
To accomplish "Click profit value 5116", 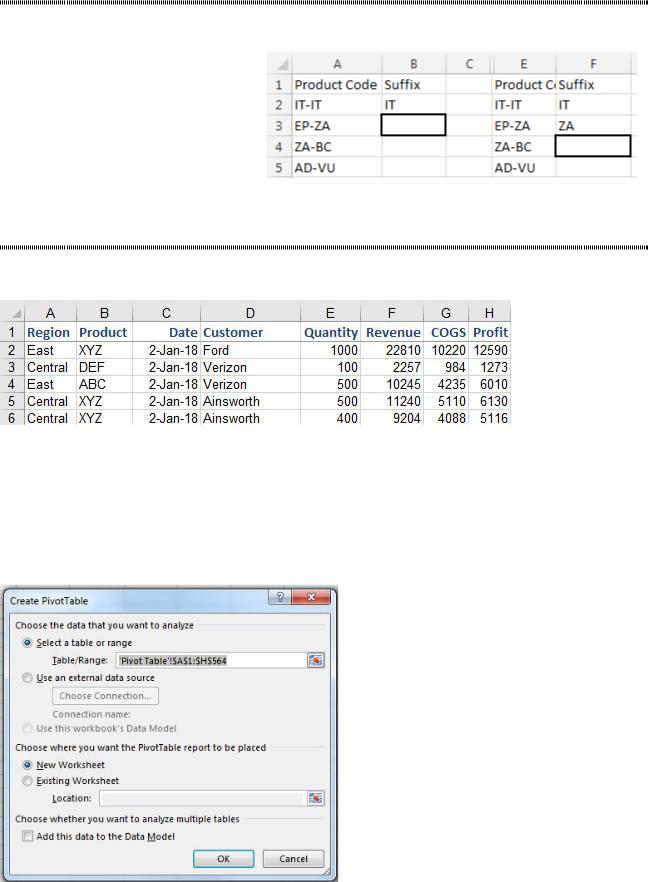I will (489, 418).
